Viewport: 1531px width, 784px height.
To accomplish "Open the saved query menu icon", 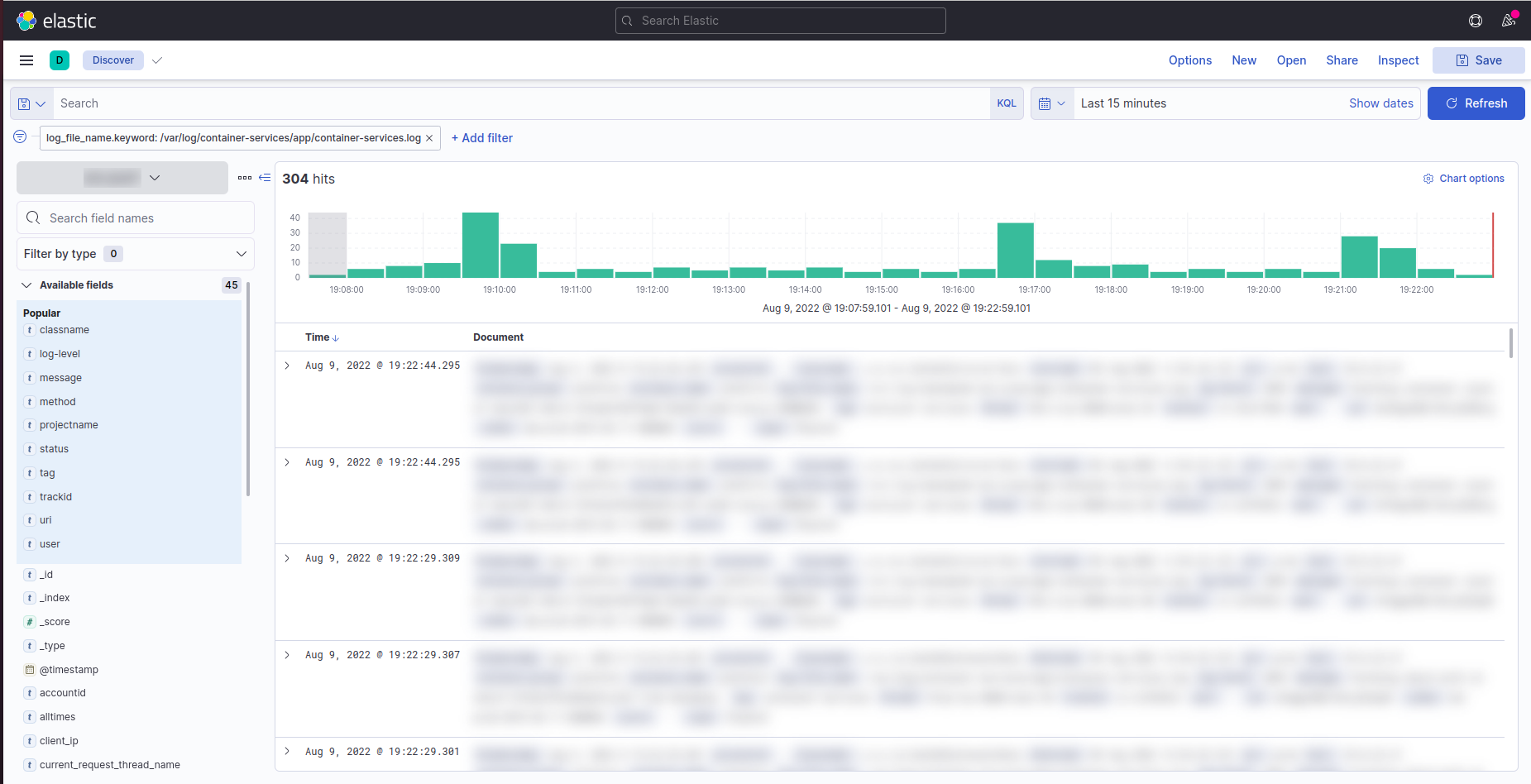I will tap(31, 104).
